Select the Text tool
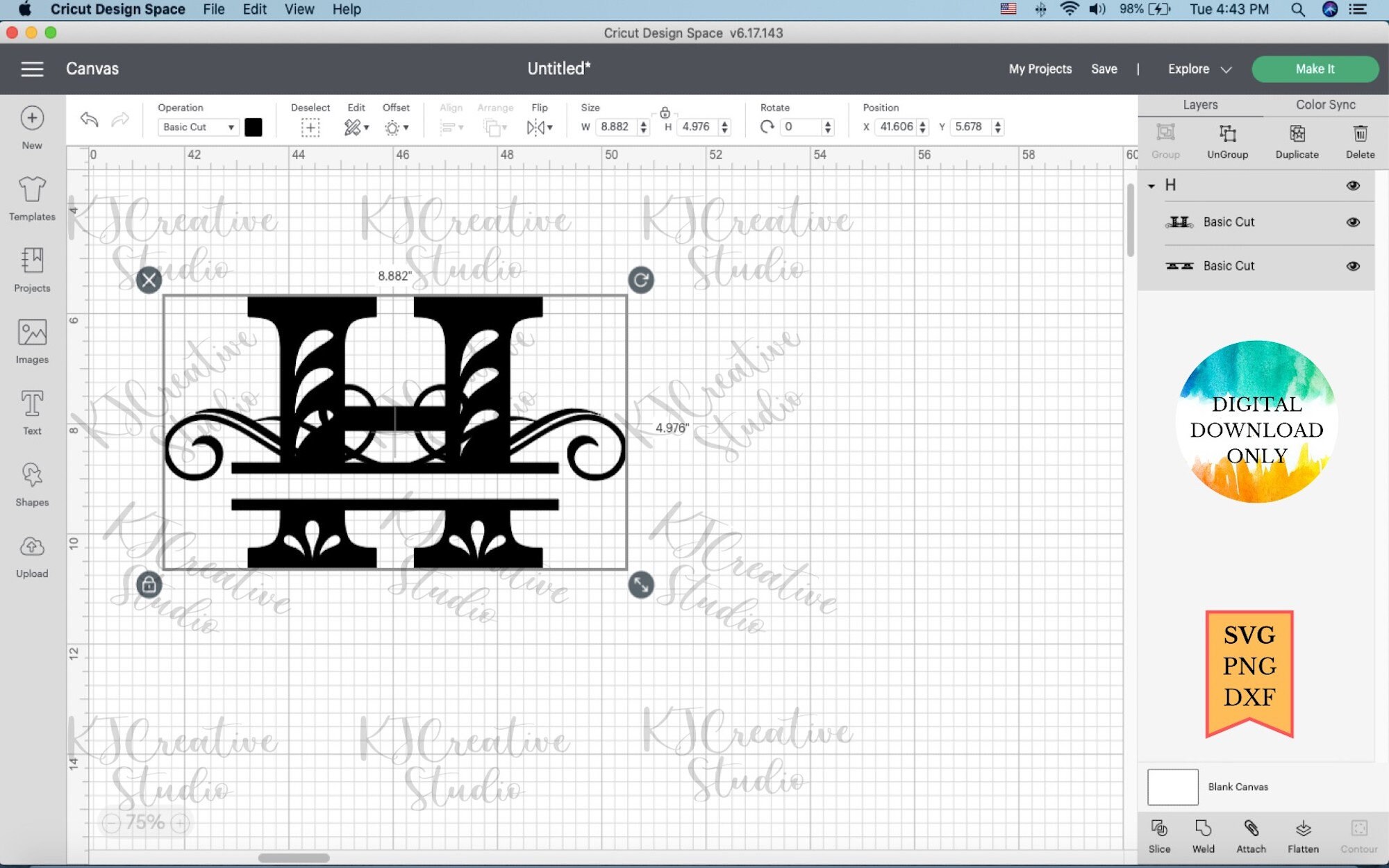Viewport: 1389px width, 868px height. pos(31,412)
